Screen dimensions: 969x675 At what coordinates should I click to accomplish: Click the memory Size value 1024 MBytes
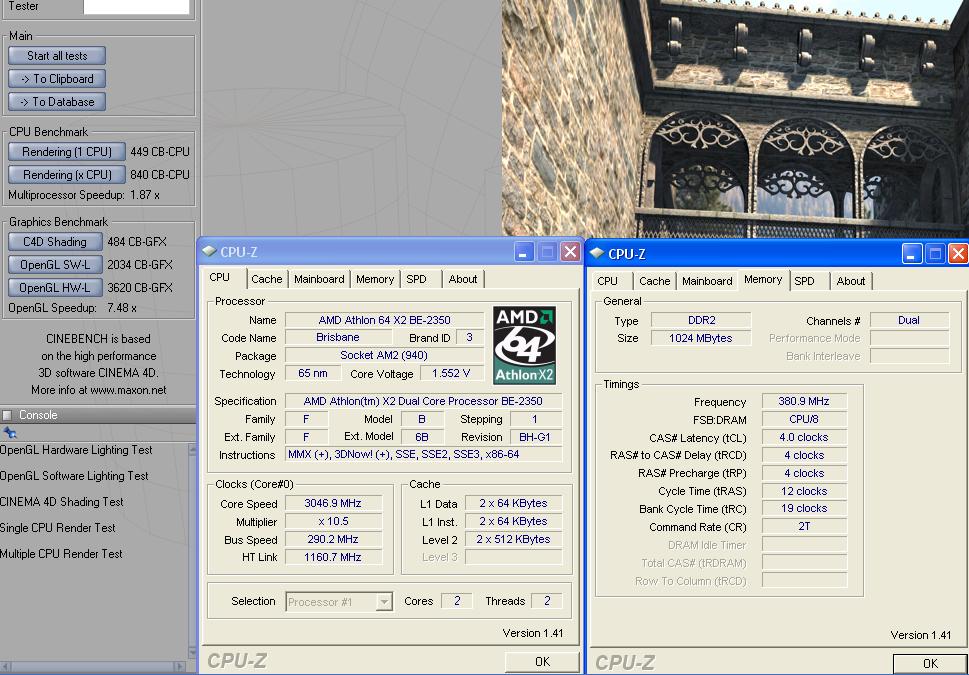coord(701,338)
